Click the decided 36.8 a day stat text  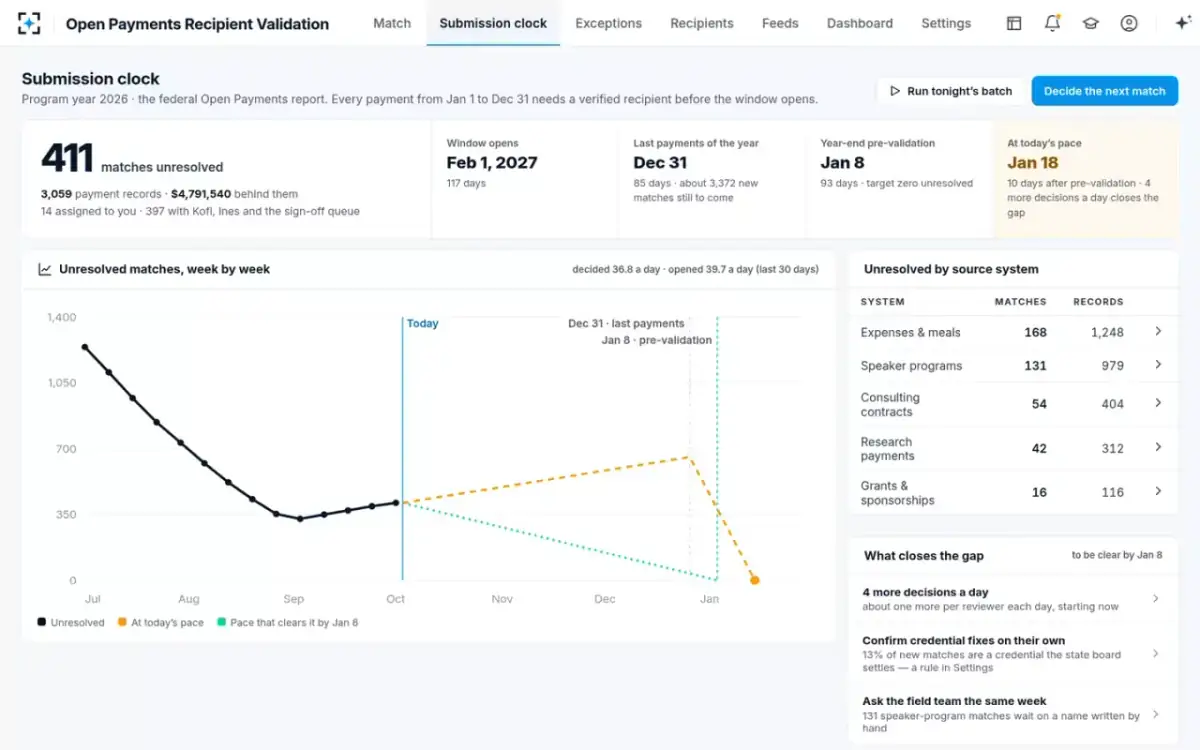point(618,269)
